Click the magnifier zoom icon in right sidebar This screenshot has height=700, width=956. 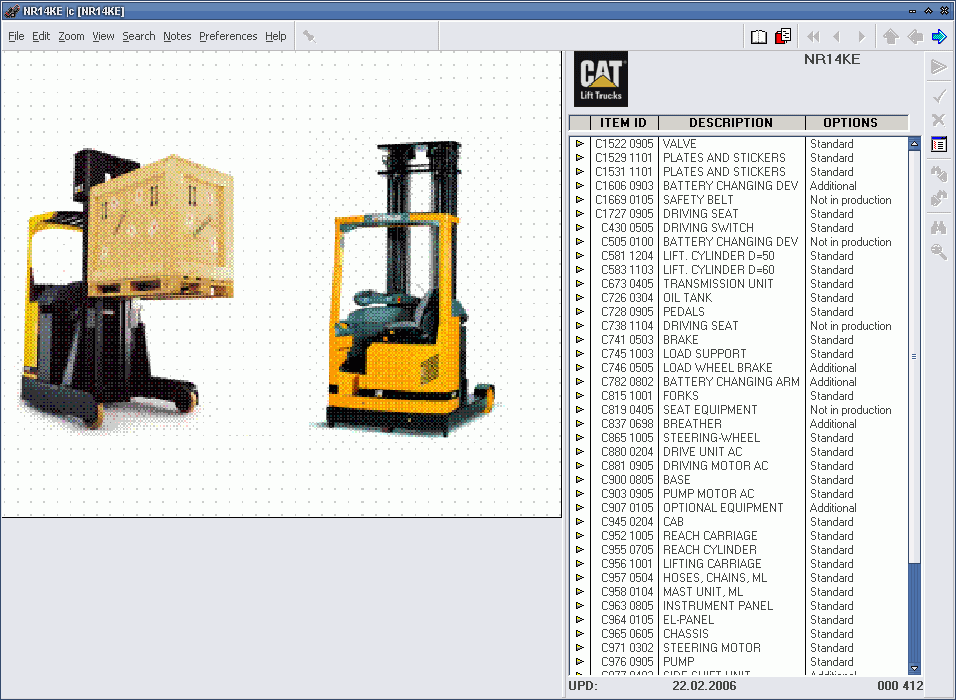tap(939, 251)
